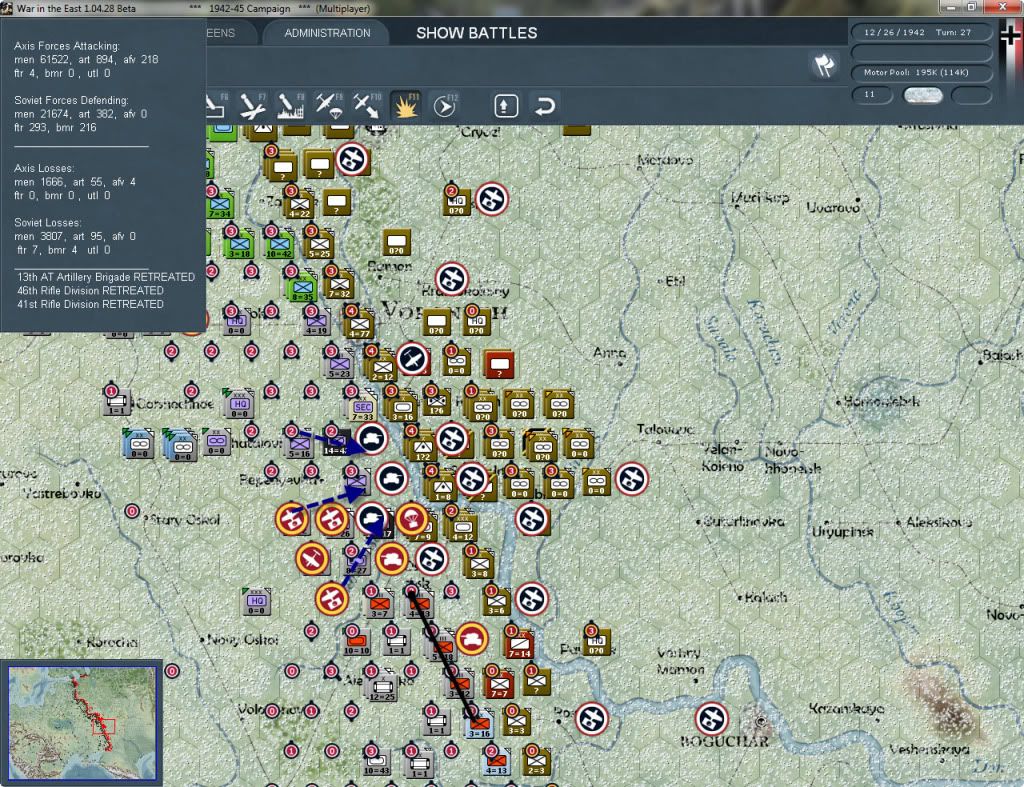Image resolution: width=1024 pixels, height=787 pixels.
Task: Click the pill showing value 11
Action: click(872, 95)
